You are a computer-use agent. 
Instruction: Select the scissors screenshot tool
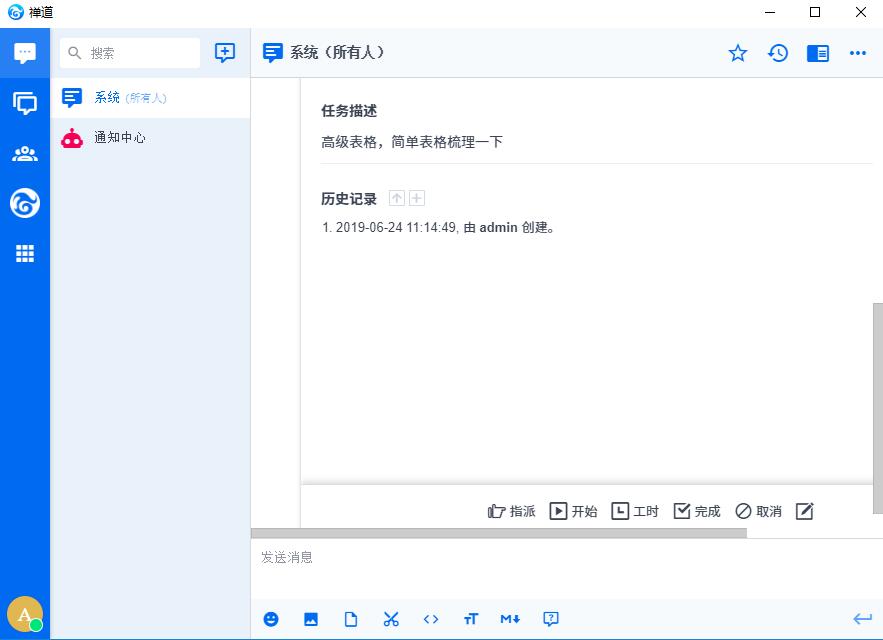[391, 619]
